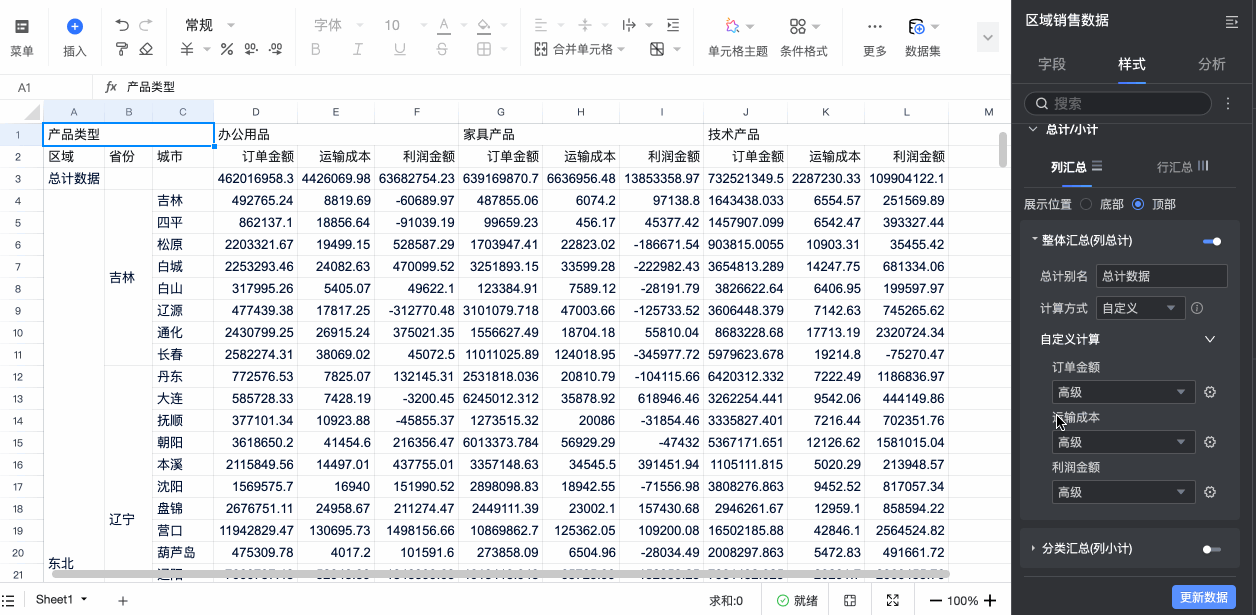
Task: Click increase decimal places icon
Action: coord(275,48)
